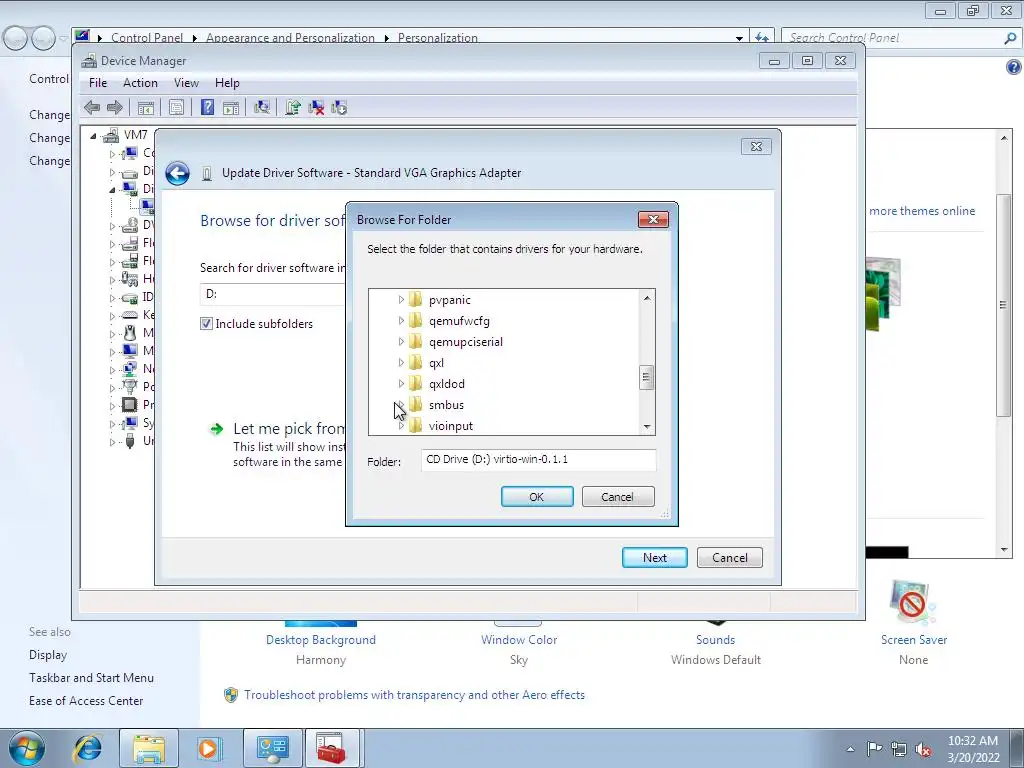
Task: Click Device Manager toolbar Forward arrow
Action: (x=115, y=108)
